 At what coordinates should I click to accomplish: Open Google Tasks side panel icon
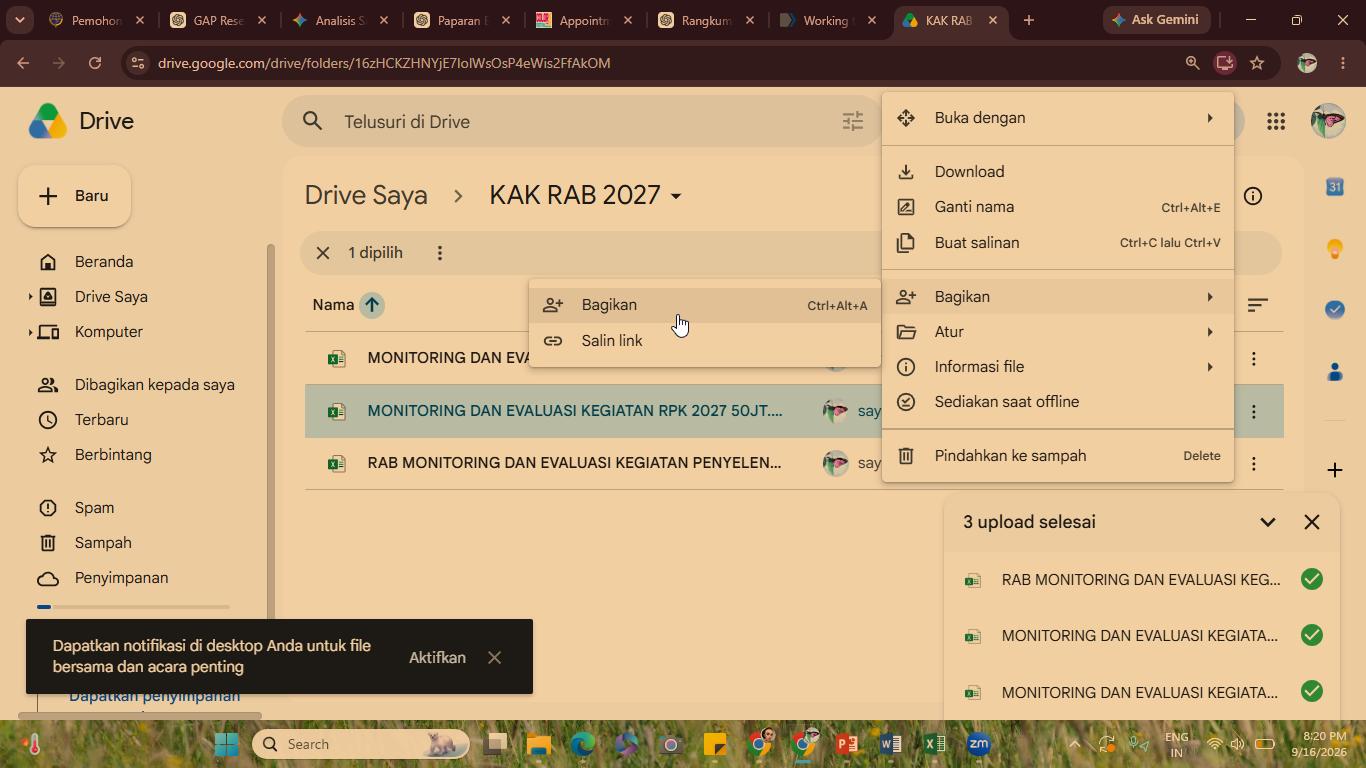pos(1334,310)
